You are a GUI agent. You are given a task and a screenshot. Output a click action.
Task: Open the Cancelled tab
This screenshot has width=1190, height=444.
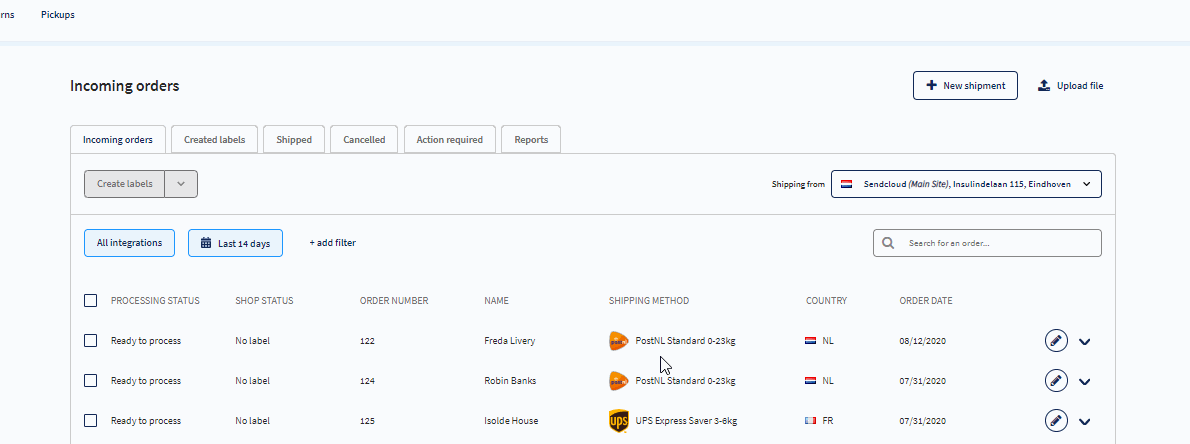364,140
